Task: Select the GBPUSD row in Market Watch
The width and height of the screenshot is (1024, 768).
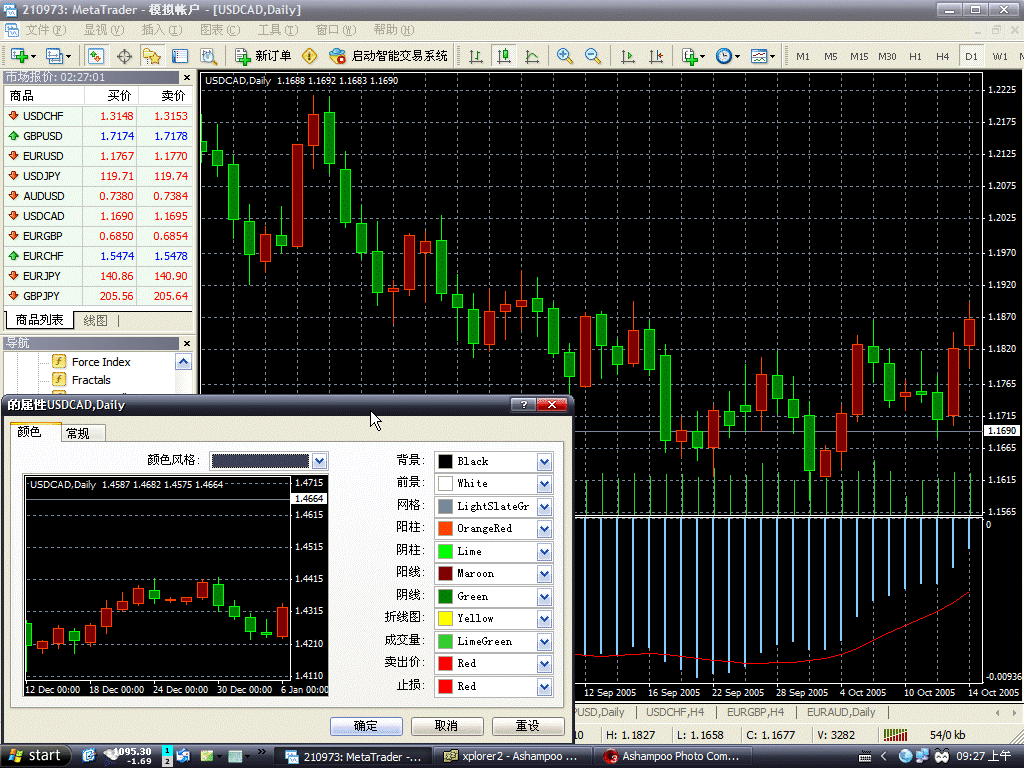Action: (x=99, y=136)
